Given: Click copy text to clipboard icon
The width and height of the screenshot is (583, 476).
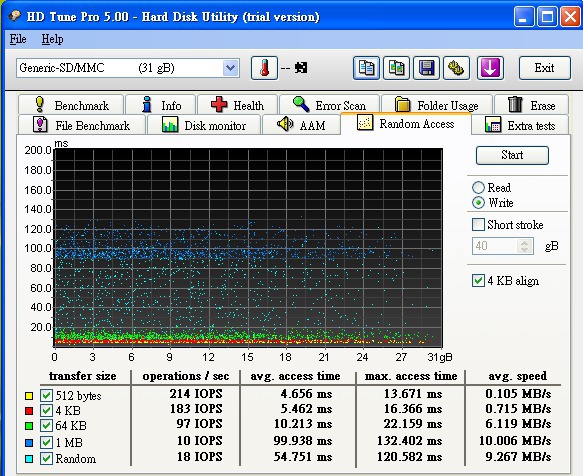Looking at the screenshot, I should point(366,68).
